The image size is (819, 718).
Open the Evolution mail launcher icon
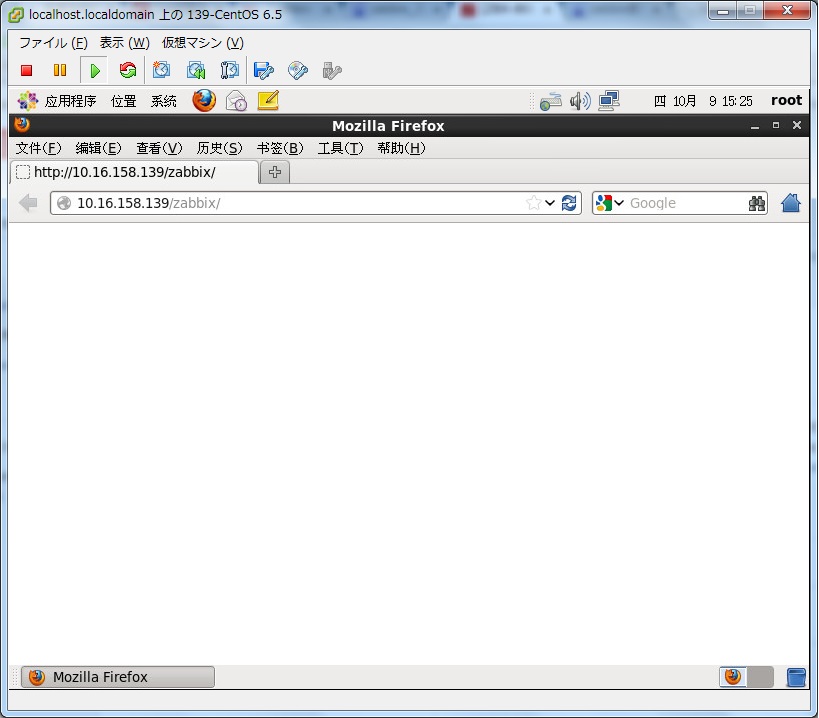236,101
